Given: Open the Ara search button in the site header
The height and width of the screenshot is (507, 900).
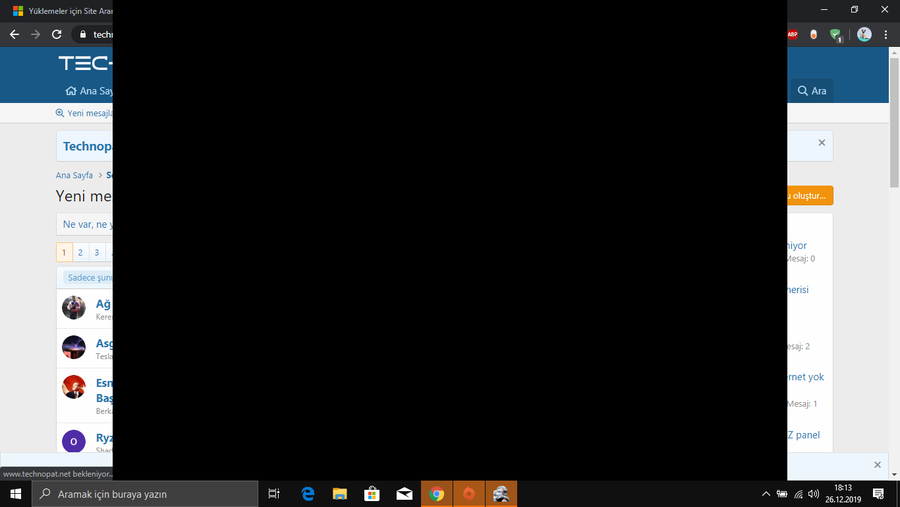Looking at the screenshot, I should (x=812, y=91).
